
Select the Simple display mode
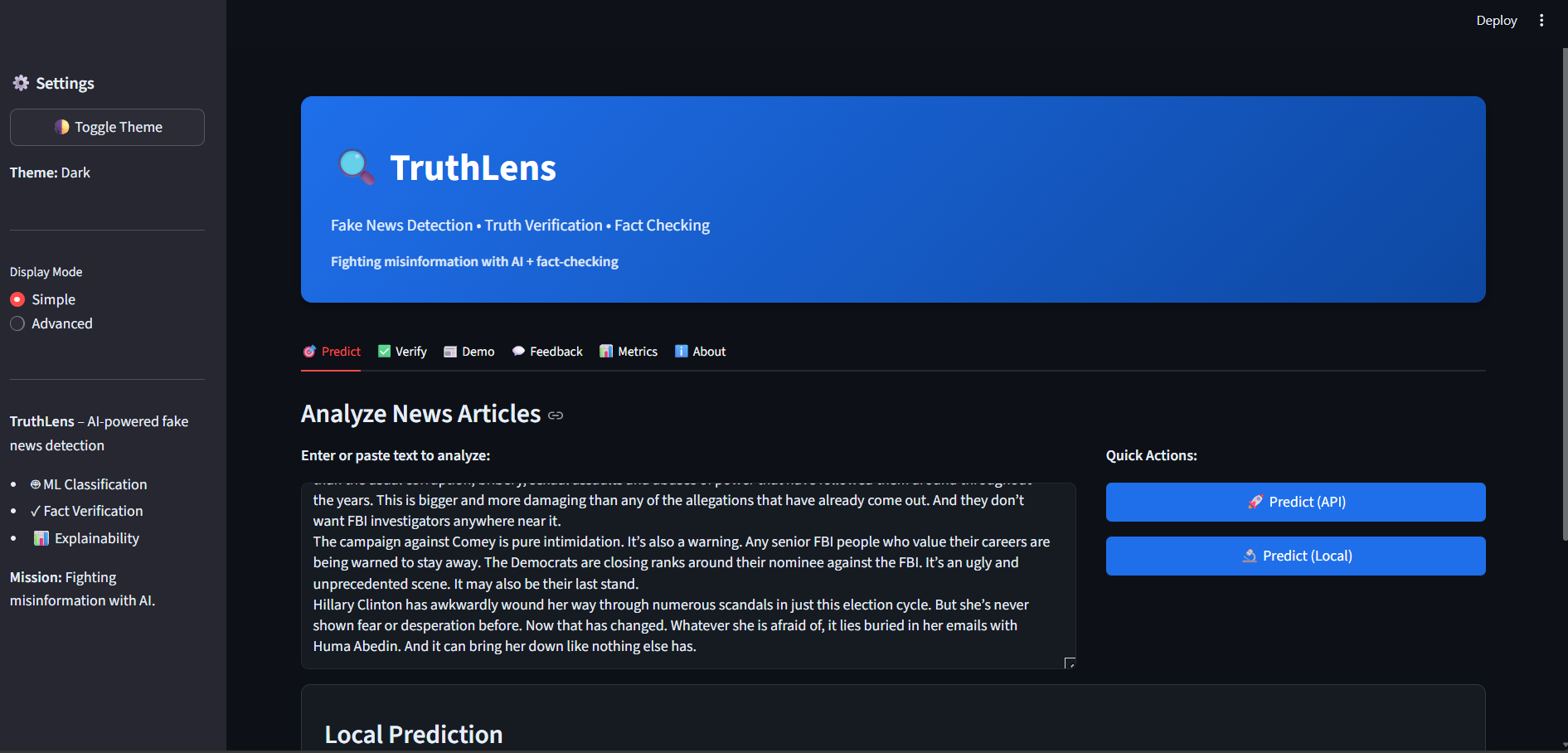17,299
